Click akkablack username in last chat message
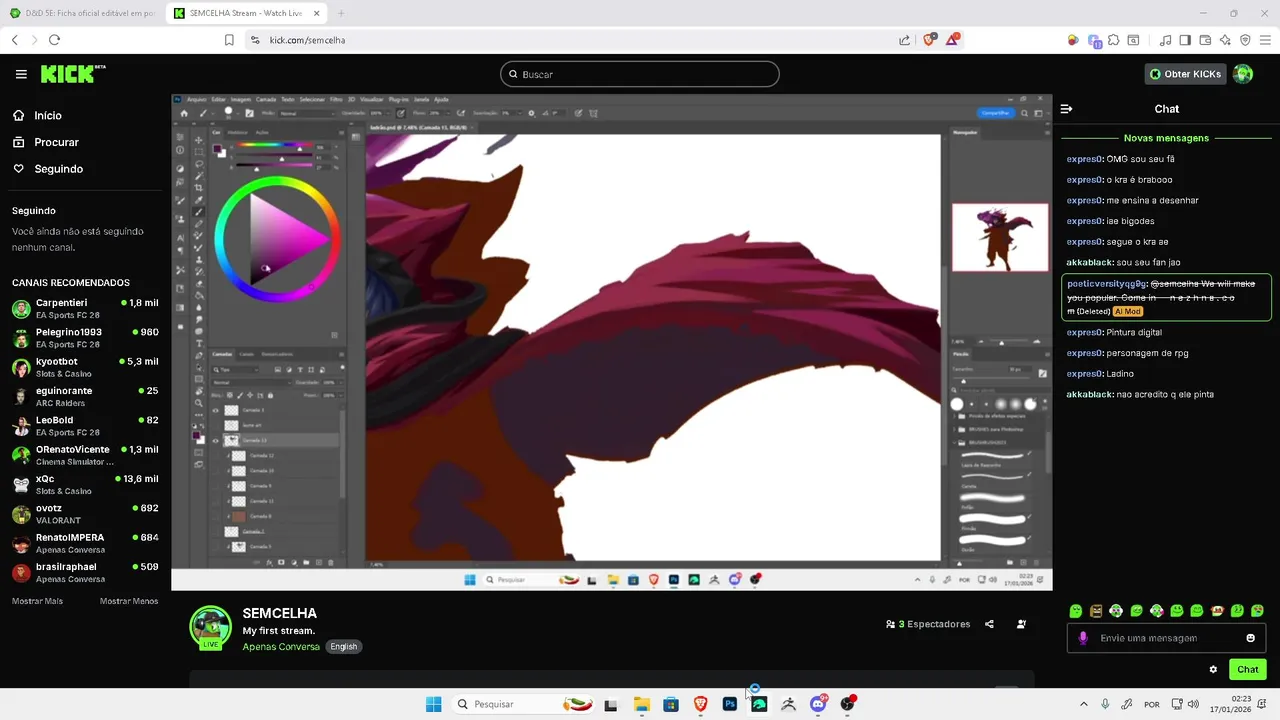This screenshot has height=720, width=1280. (x=1089, y=394)
